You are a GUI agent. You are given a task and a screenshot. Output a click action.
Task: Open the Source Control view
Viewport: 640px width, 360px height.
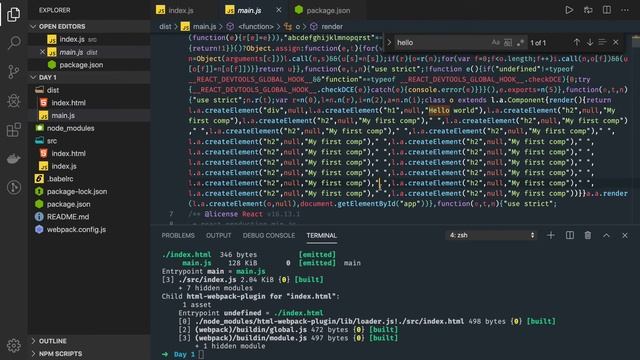13,72
